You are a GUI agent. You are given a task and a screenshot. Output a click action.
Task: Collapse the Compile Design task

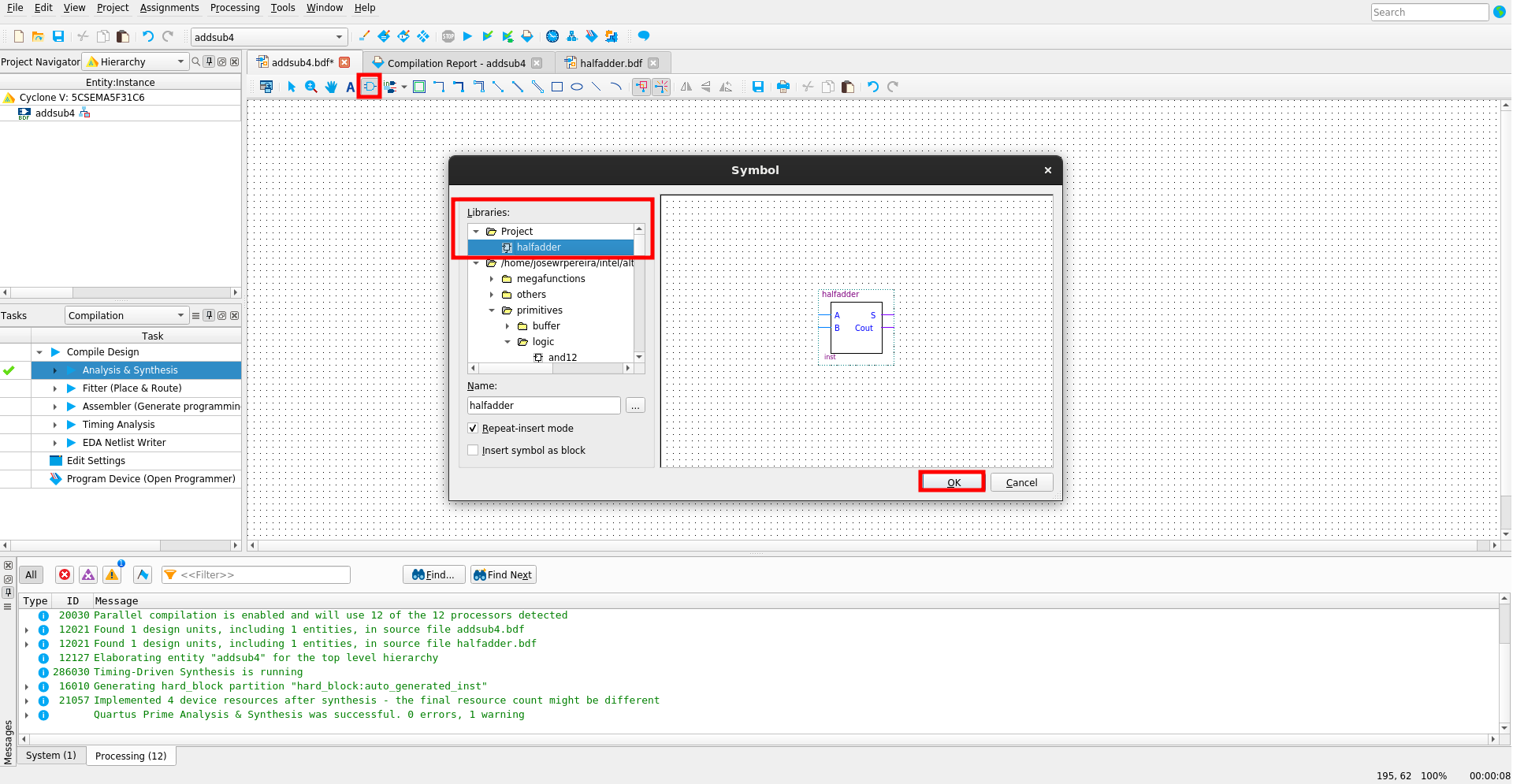(39, 352)
